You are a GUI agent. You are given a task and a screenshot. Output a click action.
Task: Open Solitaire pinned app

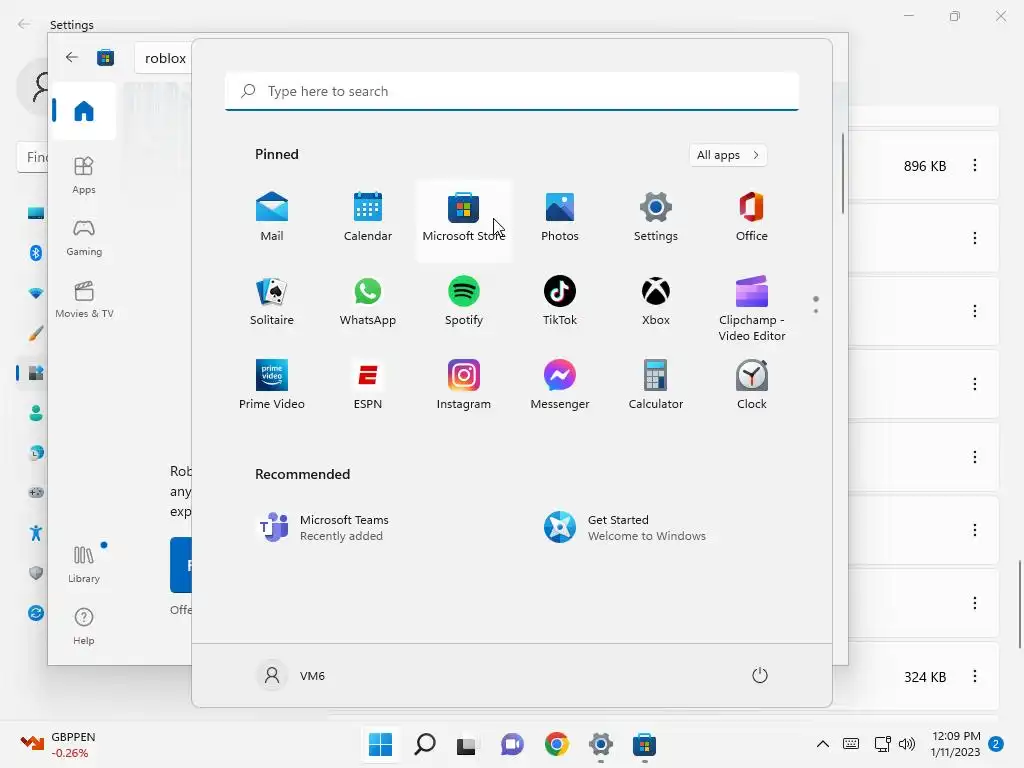[272, 302]
